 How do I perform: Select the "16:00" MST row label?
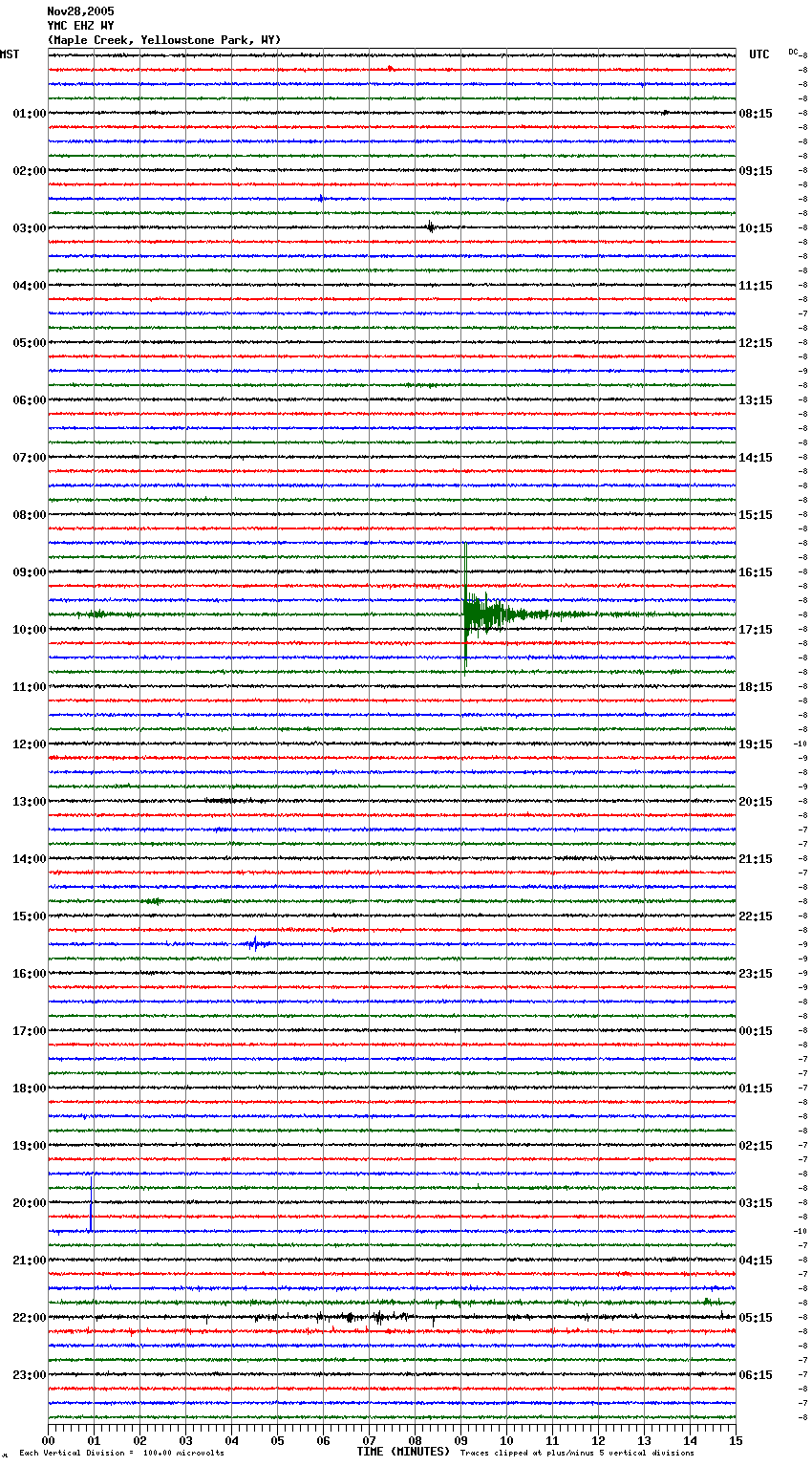[x=30, y=974]
